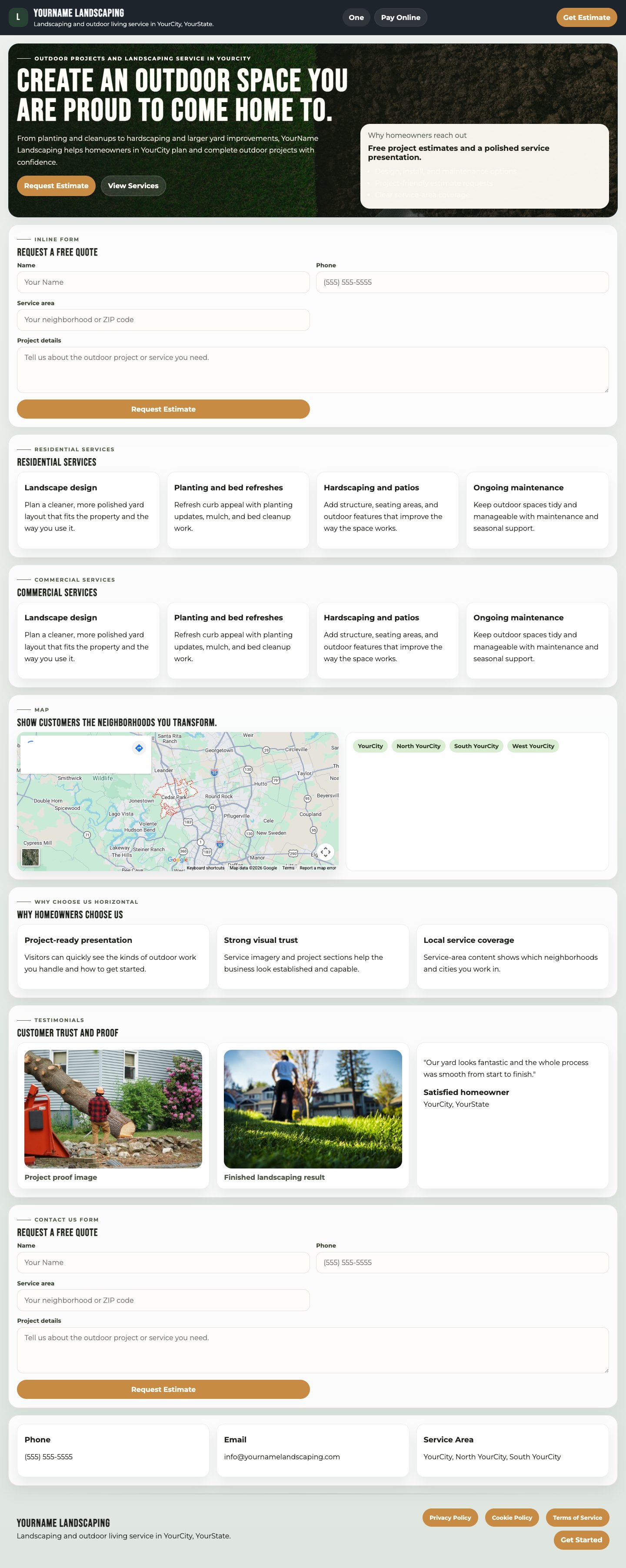Focus Project details textarea in Inline Form
Image resolution: width=626 pixels, height=1568 pixels.
[313, 370]
